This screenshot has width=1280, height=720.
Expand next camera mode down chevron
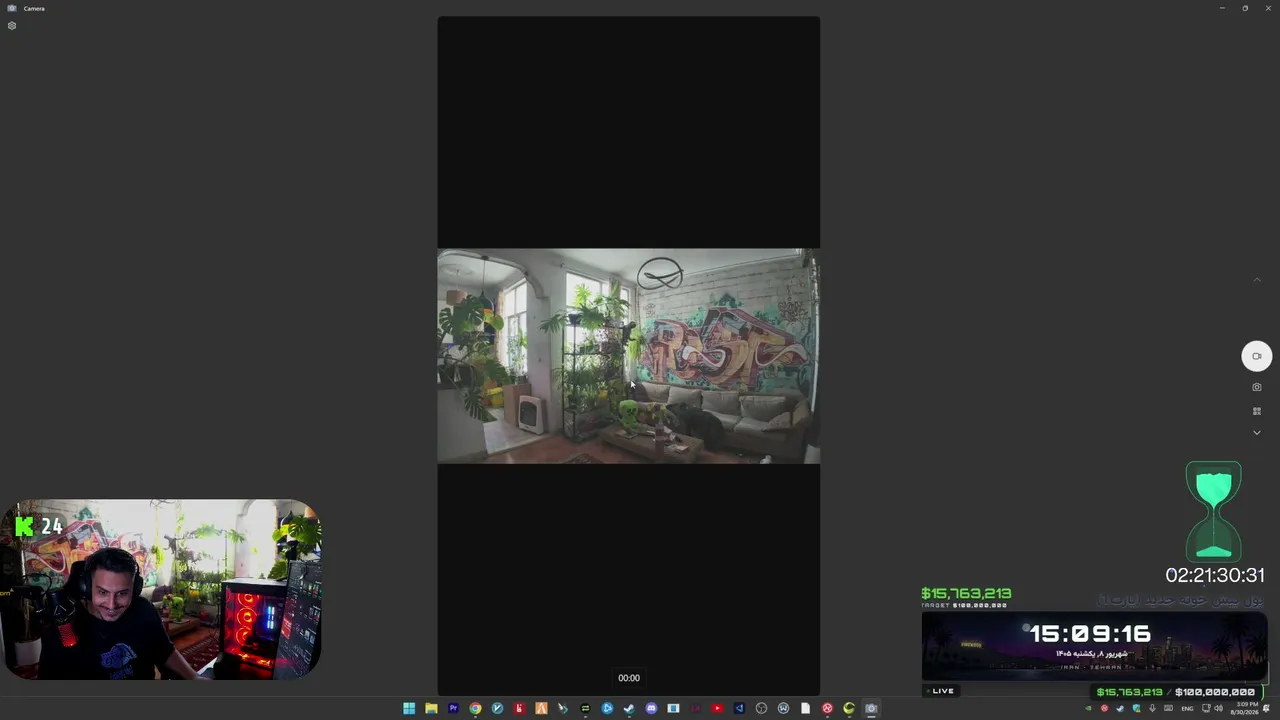(1257, 433)
